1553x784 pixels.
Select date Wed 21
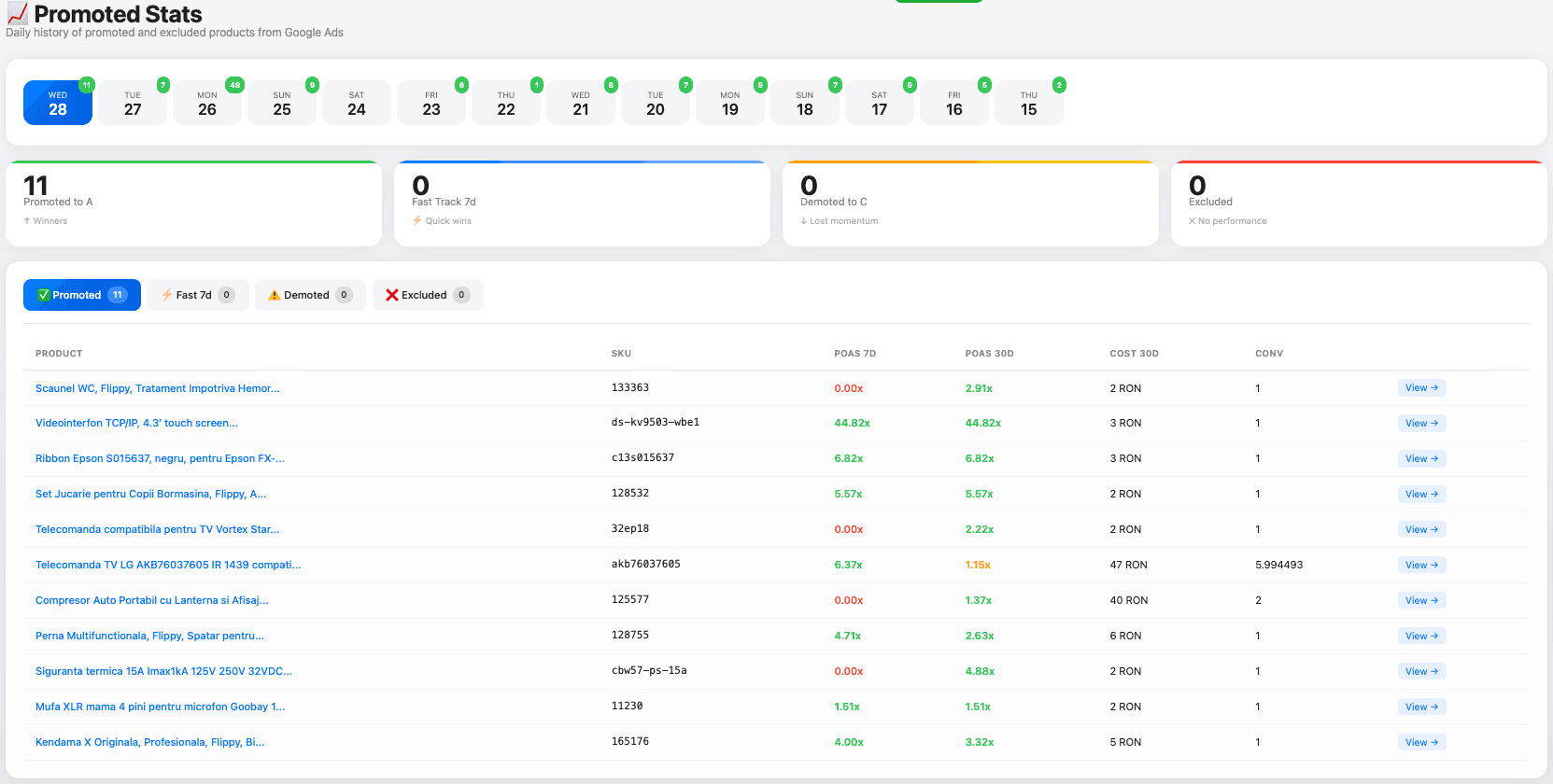[x=581, y=103]
